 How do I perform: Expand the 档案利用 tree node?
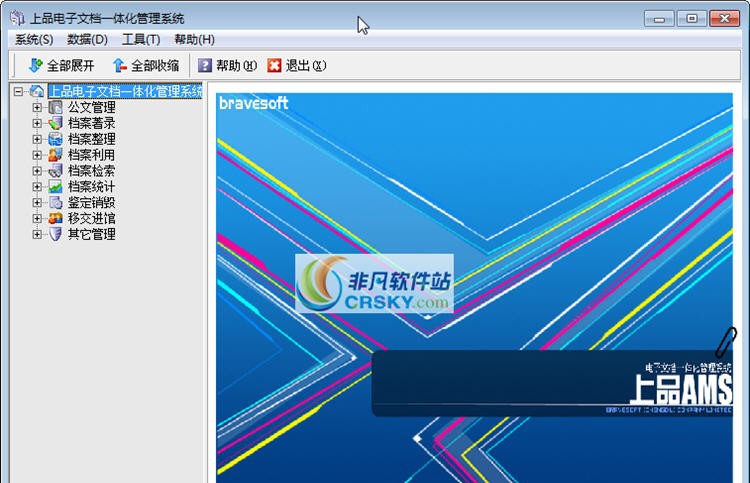(x=37, y=155)
